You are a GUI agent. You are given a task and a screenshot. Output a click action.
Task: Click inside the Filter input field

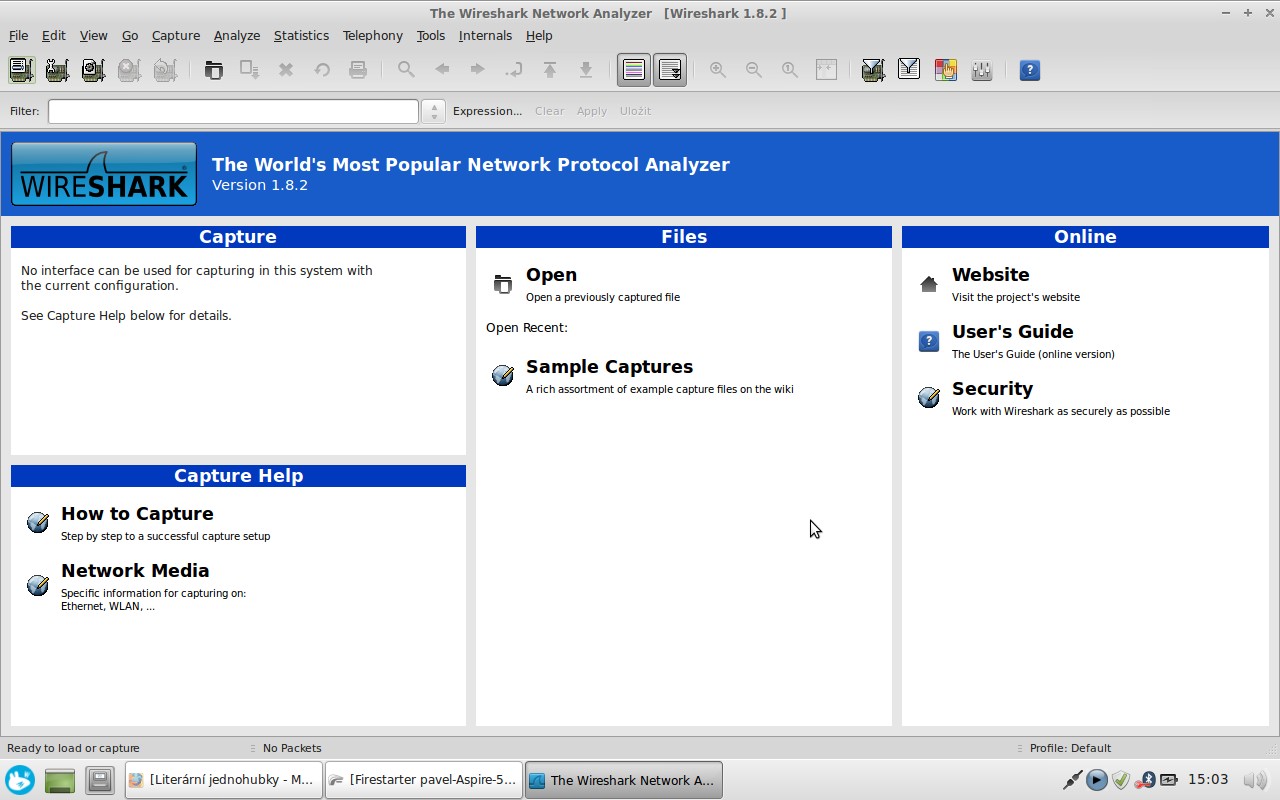click(x=233, y=111)
